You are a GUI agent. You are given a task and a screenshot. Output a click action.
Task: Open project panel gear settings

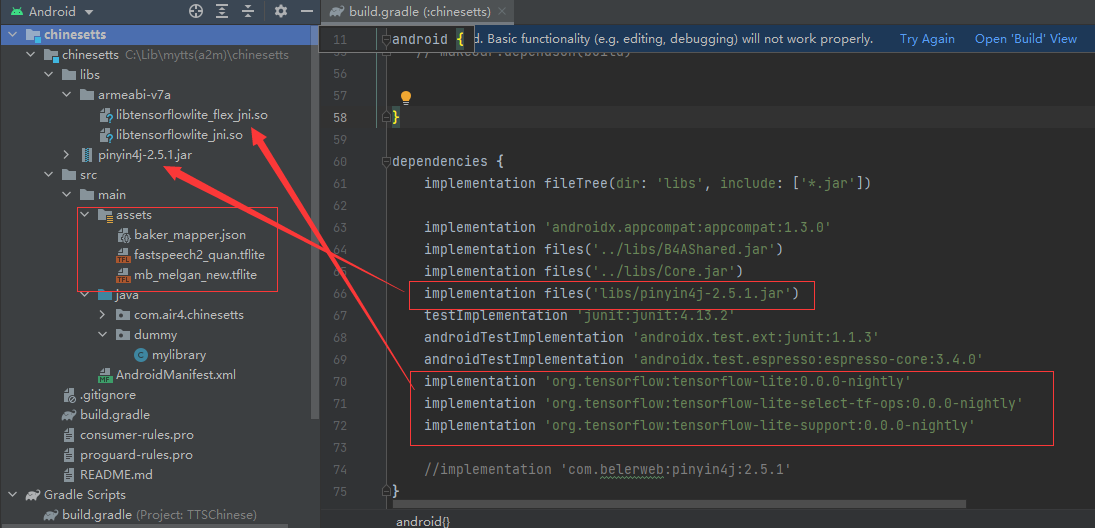pyautogui.click(x=281, y=11)
